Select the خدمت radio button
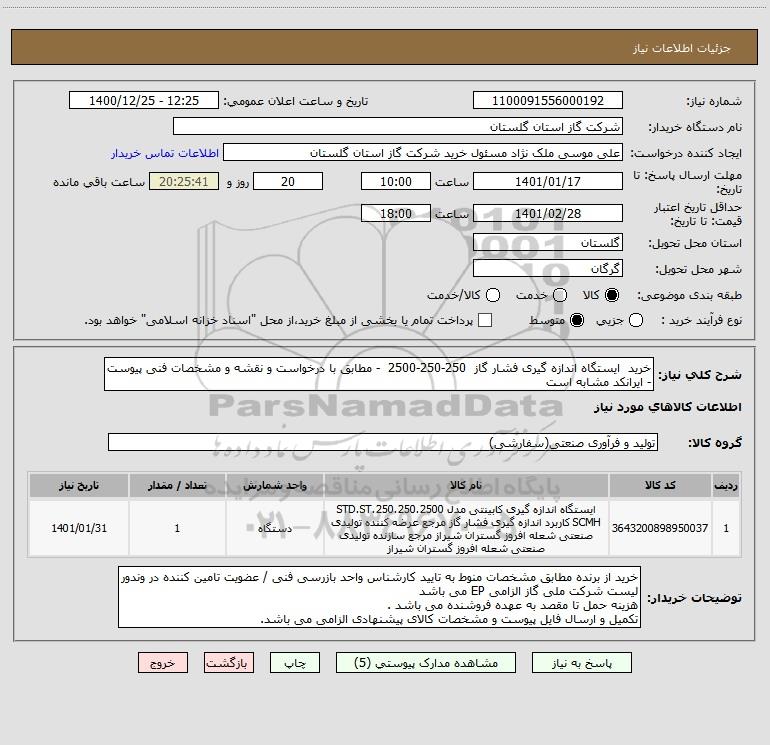The image size is (770, 745). pyautogui.click(x=560, y=295)
